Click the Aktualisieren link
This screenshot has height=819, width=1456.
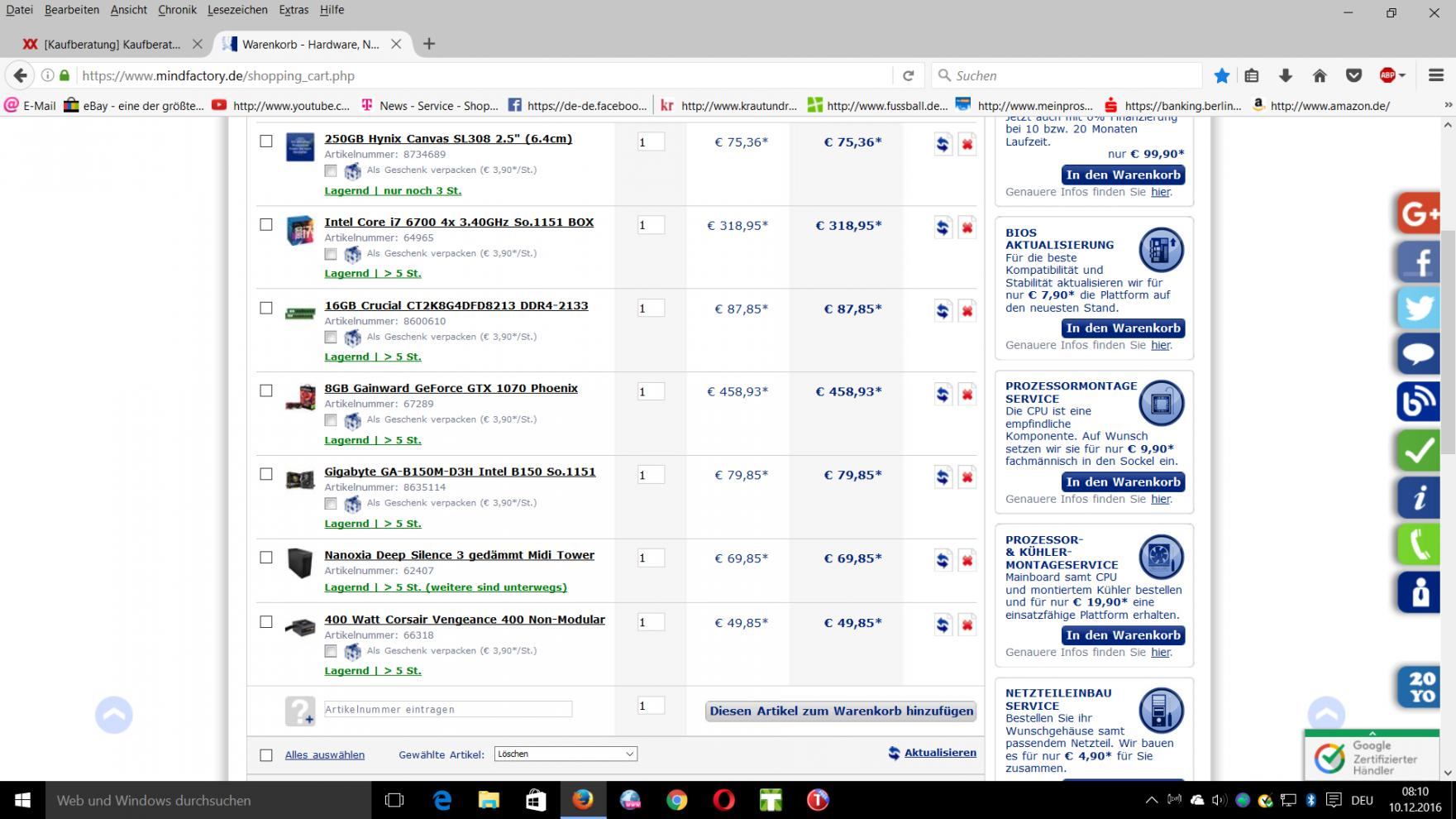940,753
